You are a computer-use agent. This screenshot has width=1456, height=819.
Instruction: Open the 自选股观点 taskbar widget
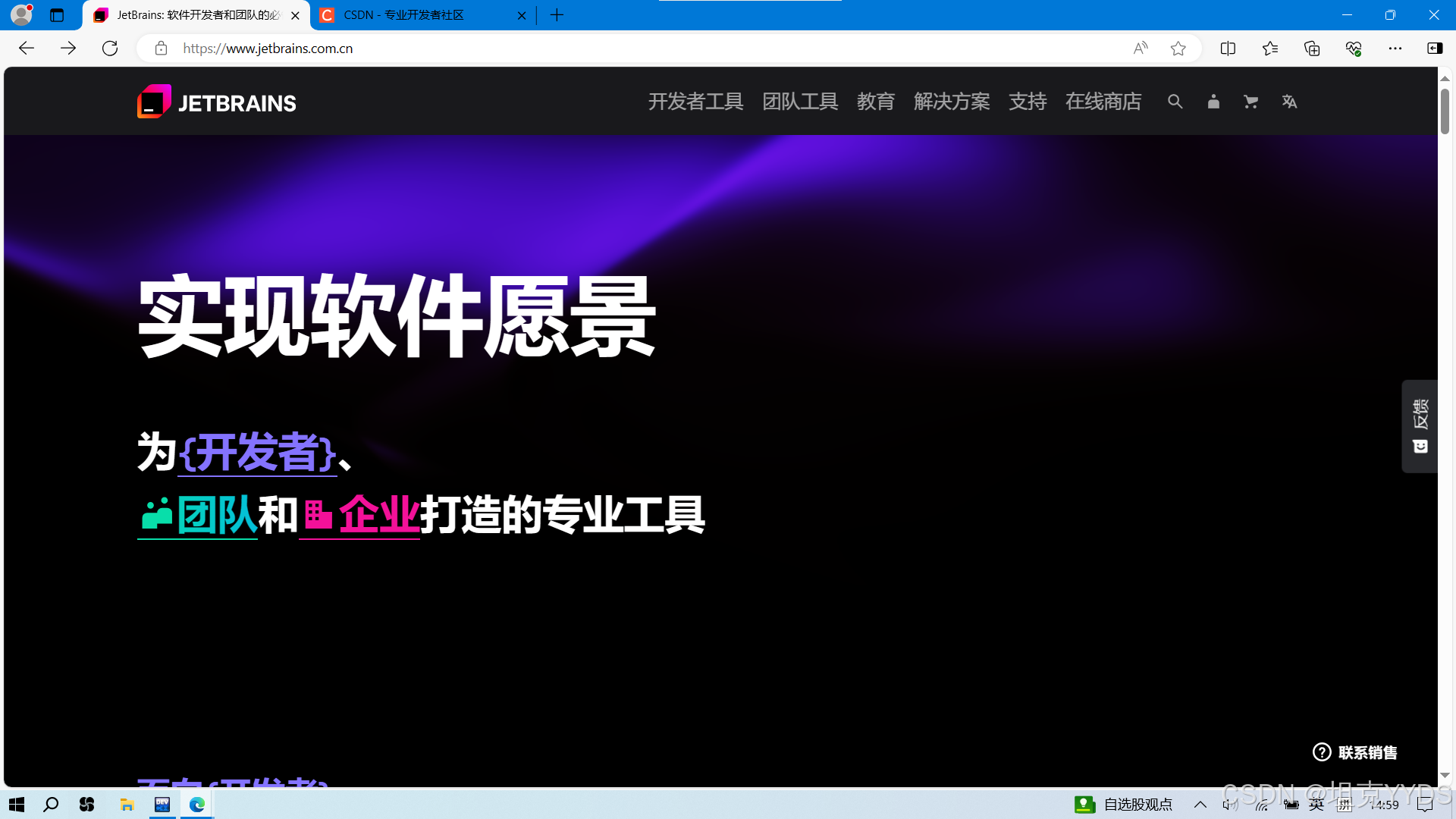[x=1123, y=805]
